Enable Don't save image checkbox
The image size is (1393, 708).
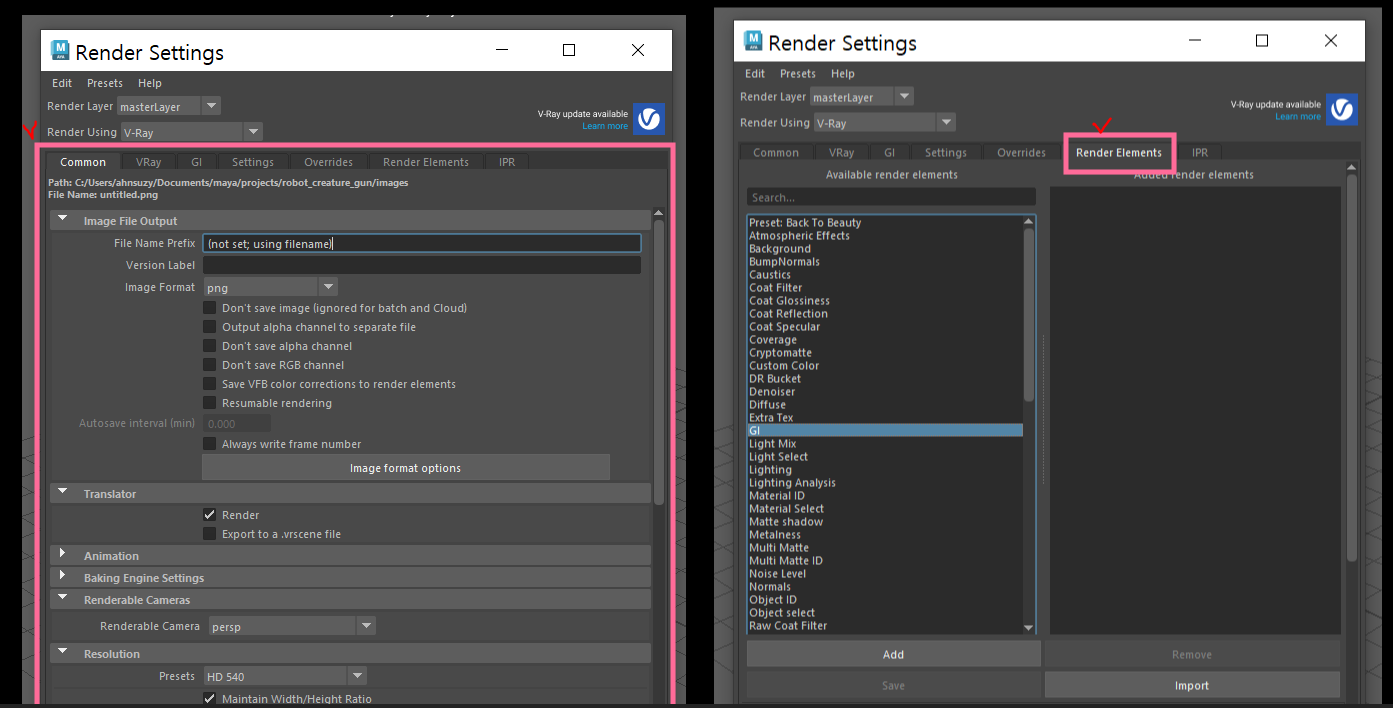pyautogui.click(x=210, y=308)
